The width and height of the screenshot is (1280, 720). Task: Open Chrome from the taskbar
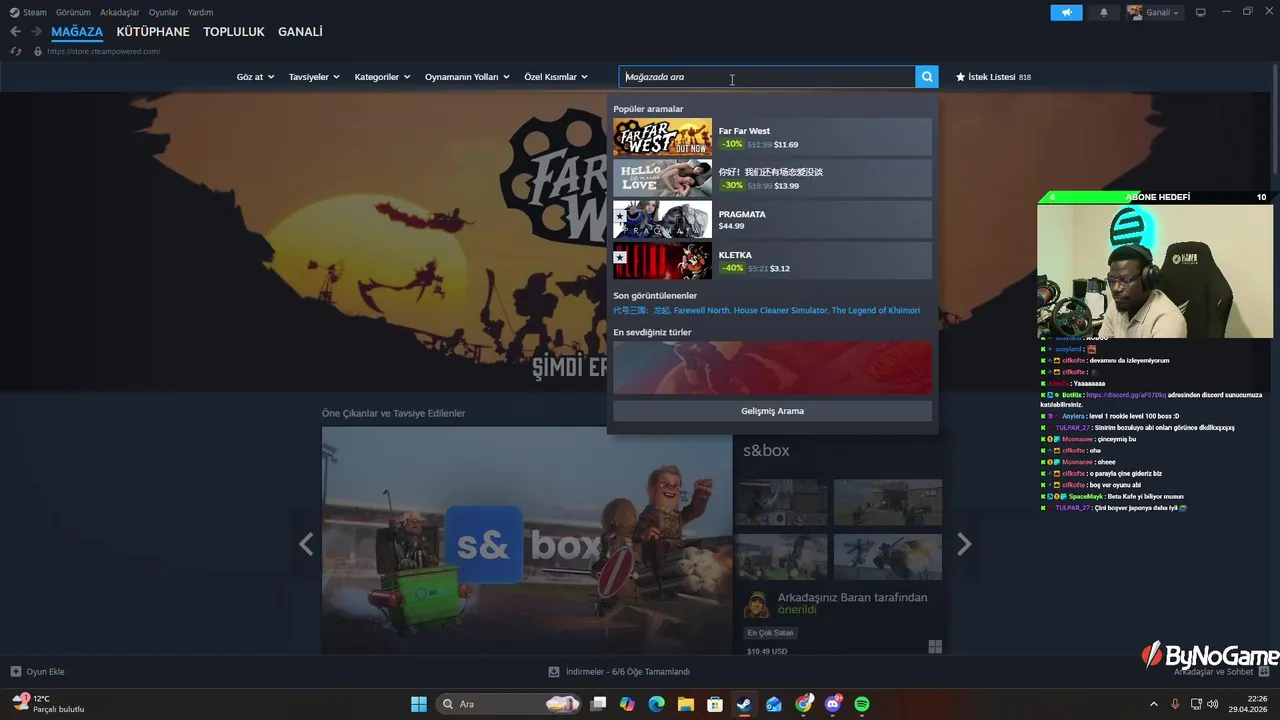tap(803, 704)
